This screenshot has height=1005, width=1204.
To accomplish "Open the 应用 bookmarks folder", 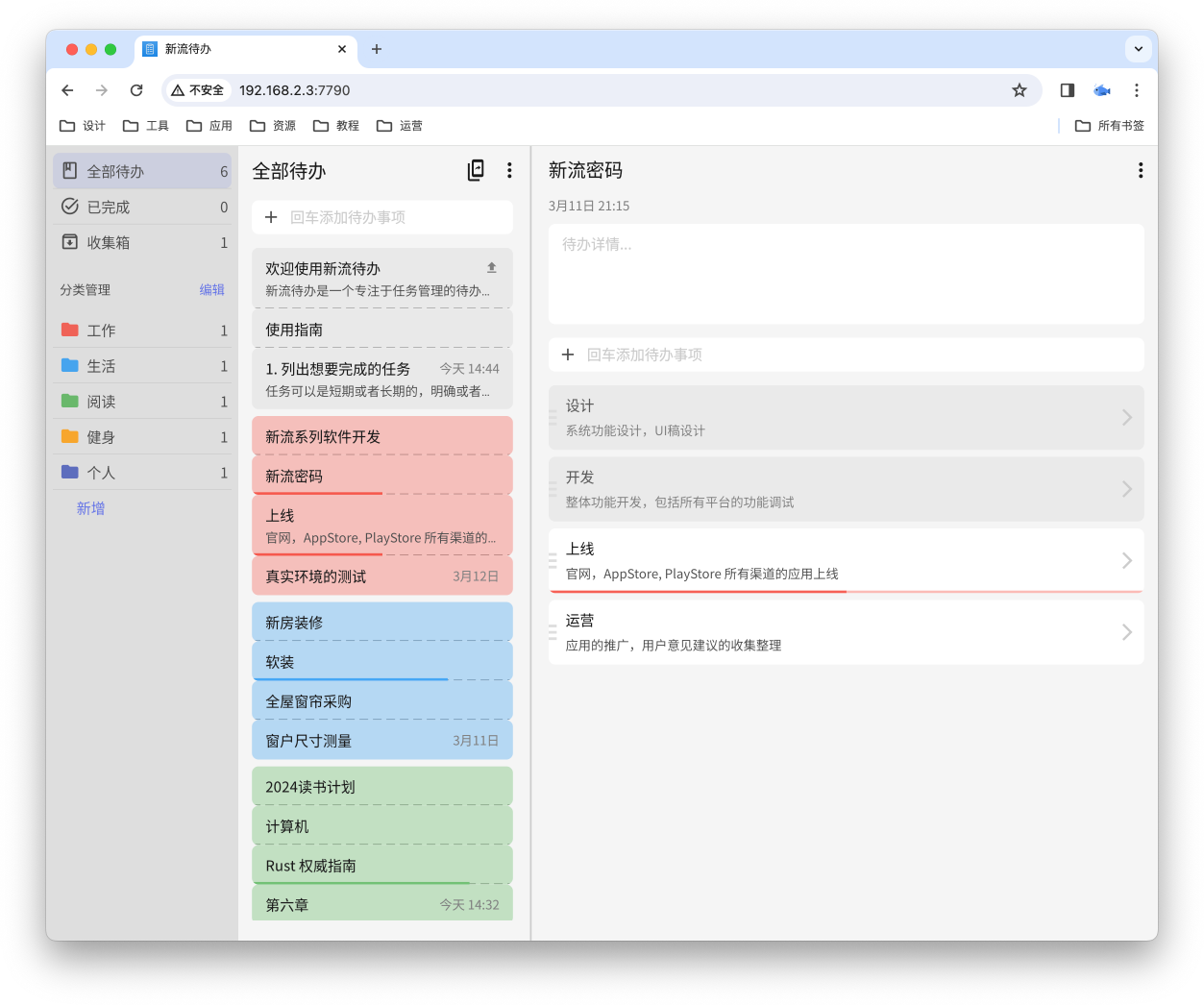I will [209, 126].
